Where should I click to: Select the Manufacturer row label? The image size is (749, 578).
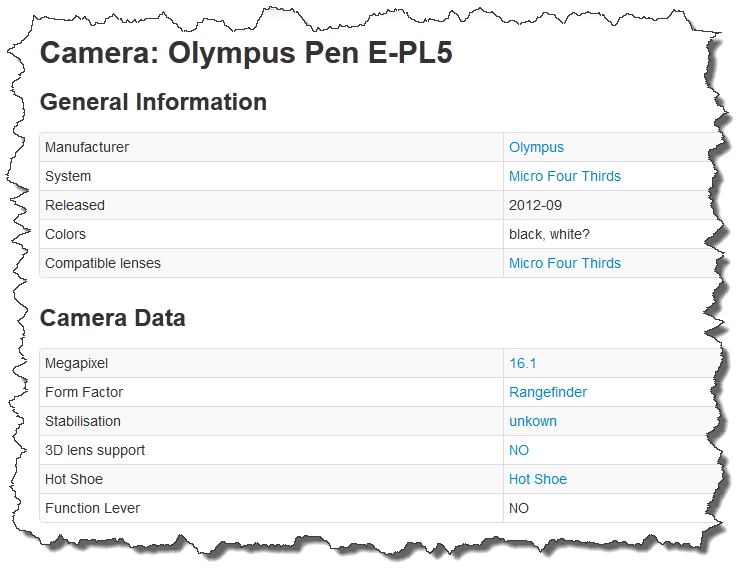[x=87, y=147]
